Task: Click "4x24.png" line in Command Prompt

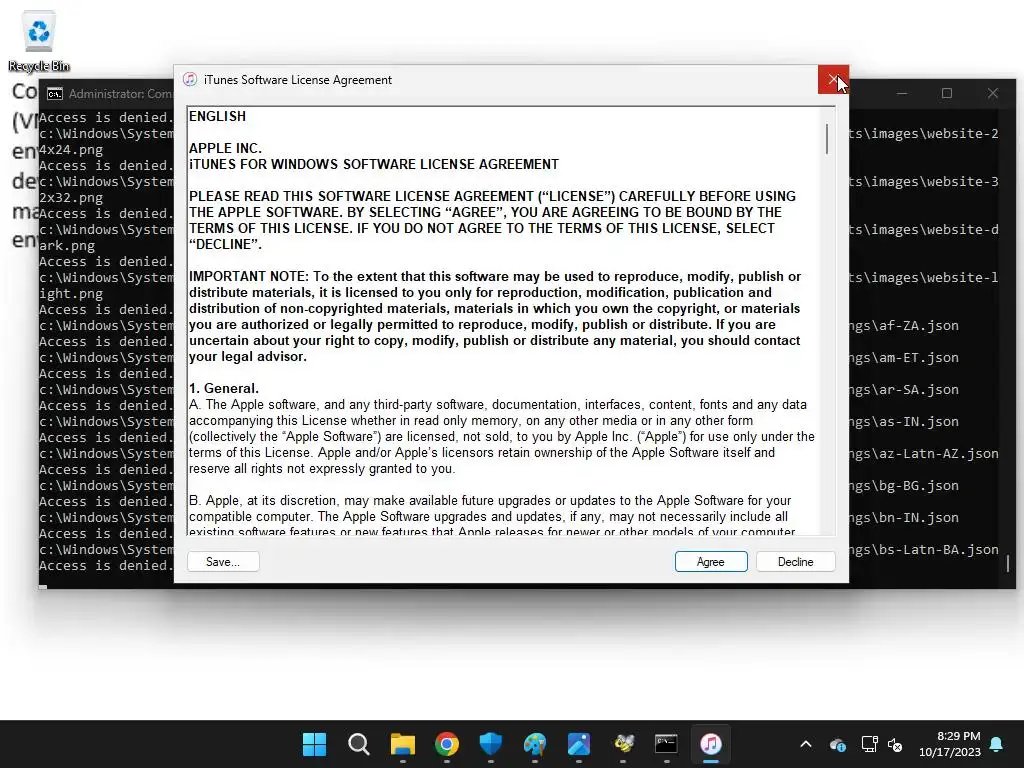Action: click(x=71, y=150)
